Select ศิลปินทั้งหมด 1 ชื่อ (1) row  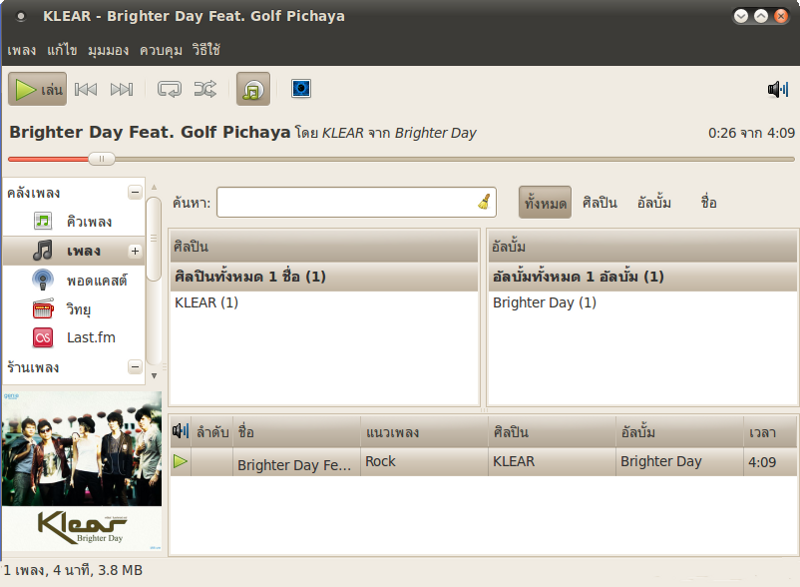(324, 277)
